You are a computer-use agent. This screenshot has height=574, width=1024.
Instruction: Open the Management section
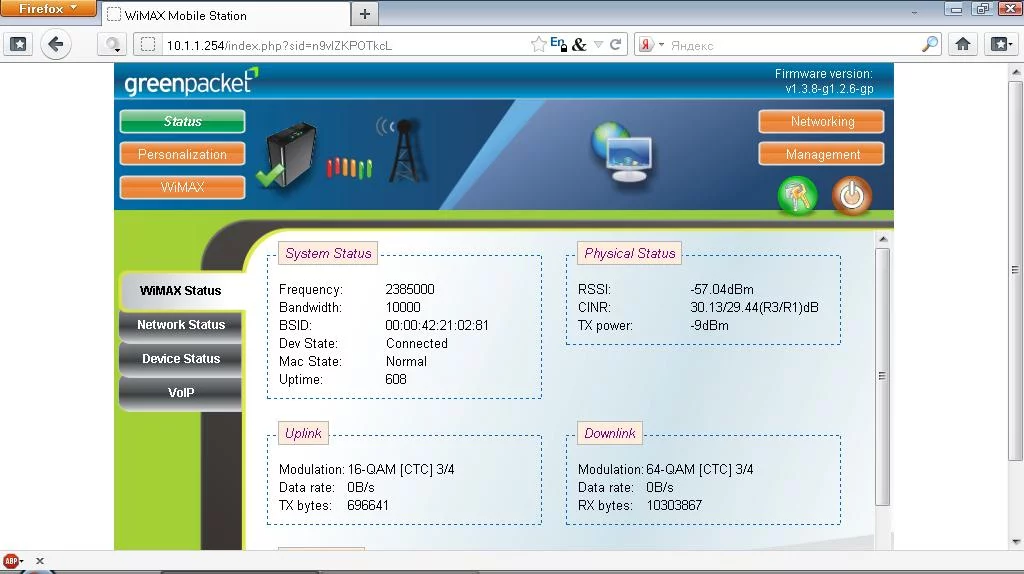pyautogui.click(x=821, y=155)
